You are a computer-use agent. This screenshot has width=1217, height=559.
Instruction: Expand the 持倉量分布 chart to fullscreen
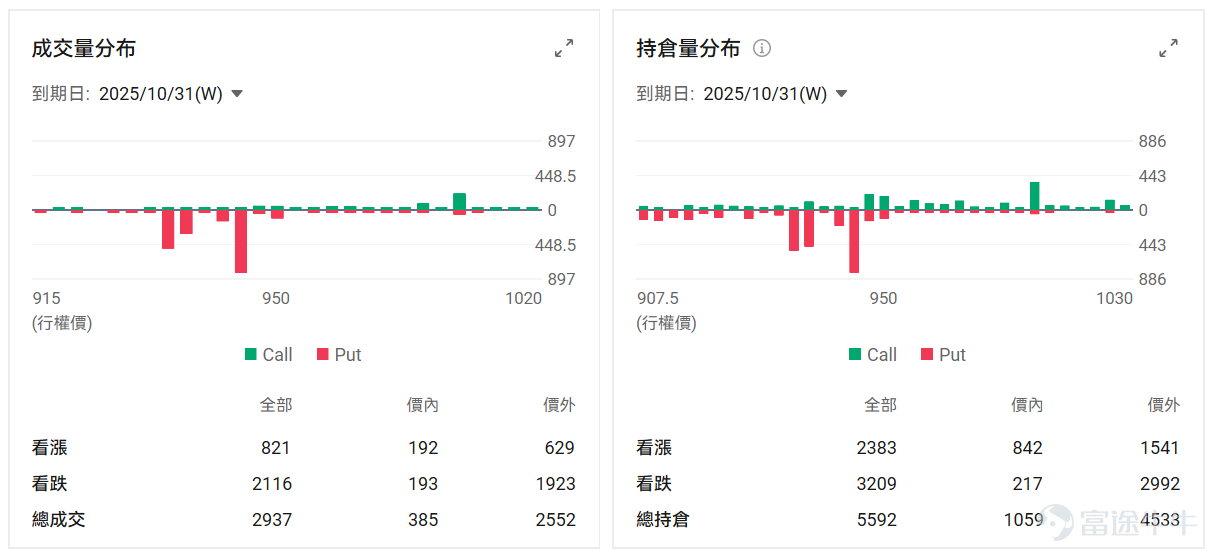click(x=1168, y=48)
